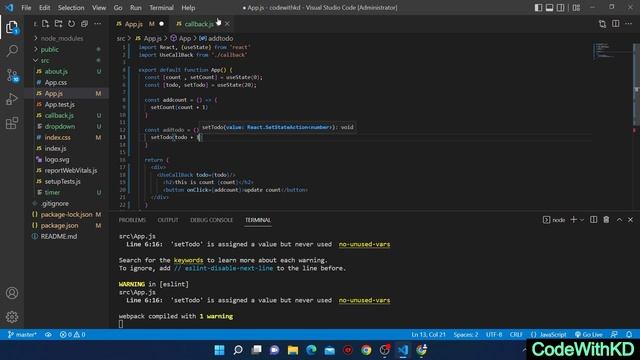Split the terminal panel

pos(593,220)
